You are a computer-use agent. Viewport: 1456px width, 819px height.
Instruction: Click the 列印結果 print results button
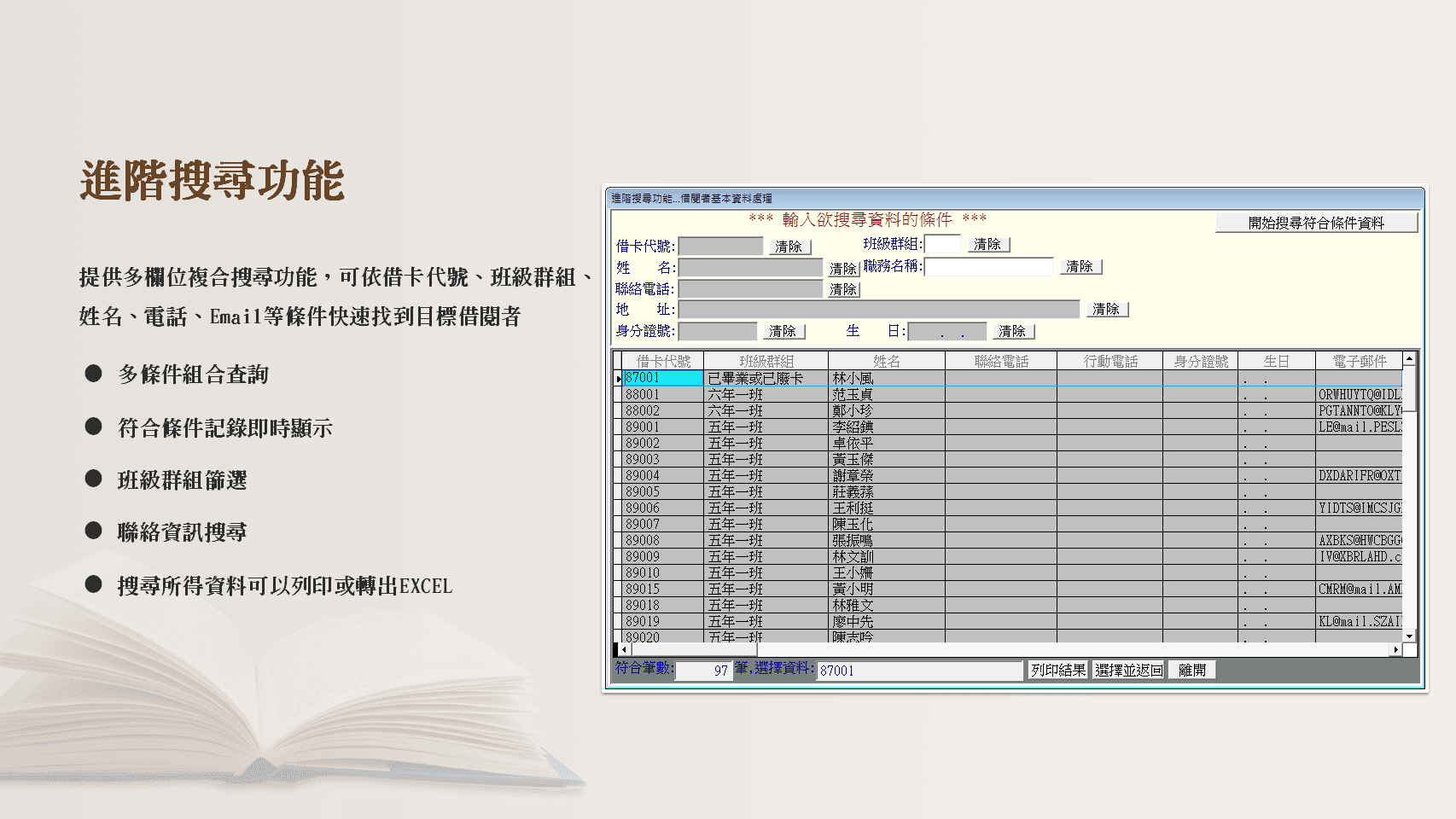pyautogui.click(x=1057, y=669)
